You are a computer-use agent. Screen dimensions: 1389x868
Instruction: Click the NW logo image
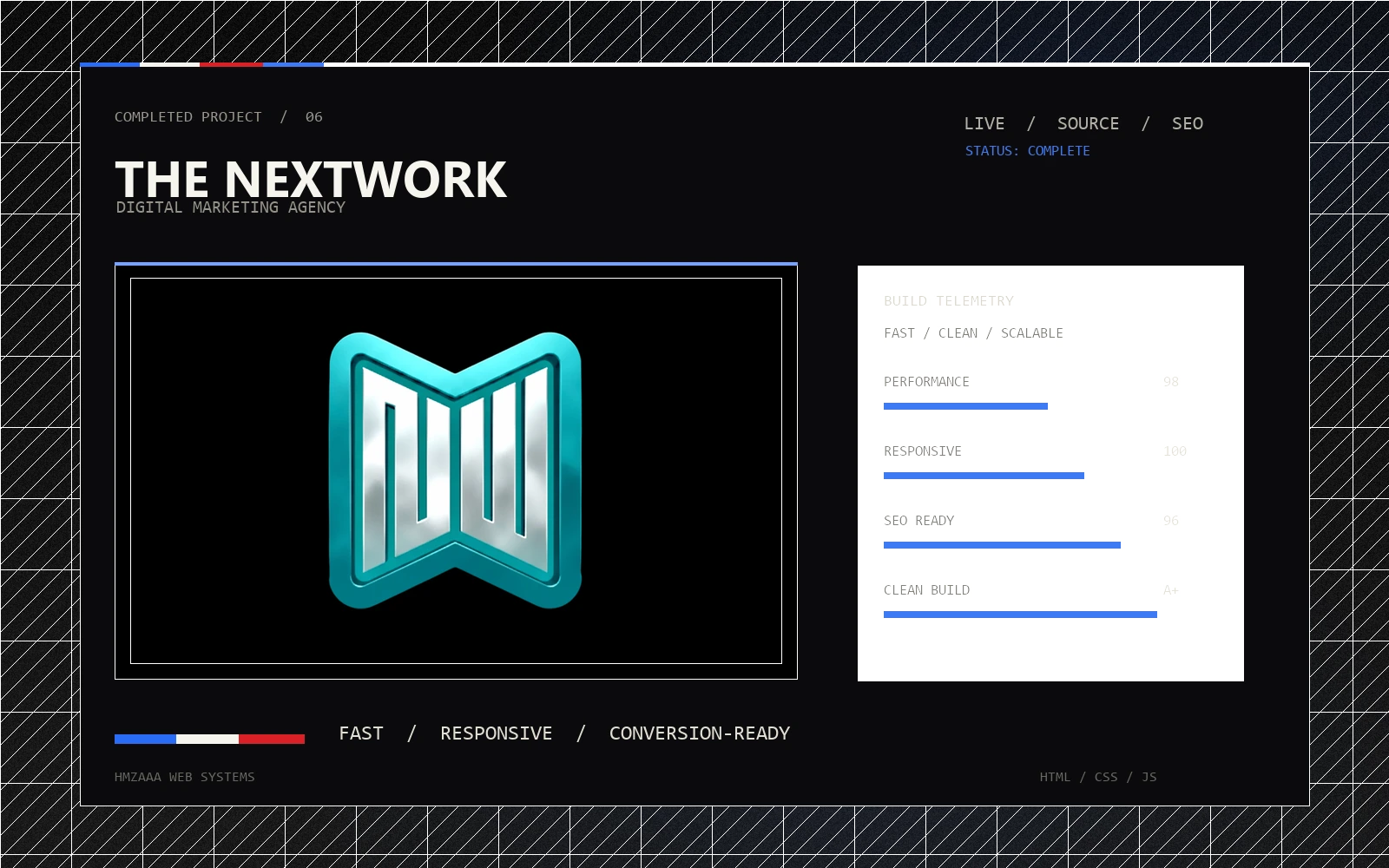(456, 470)
